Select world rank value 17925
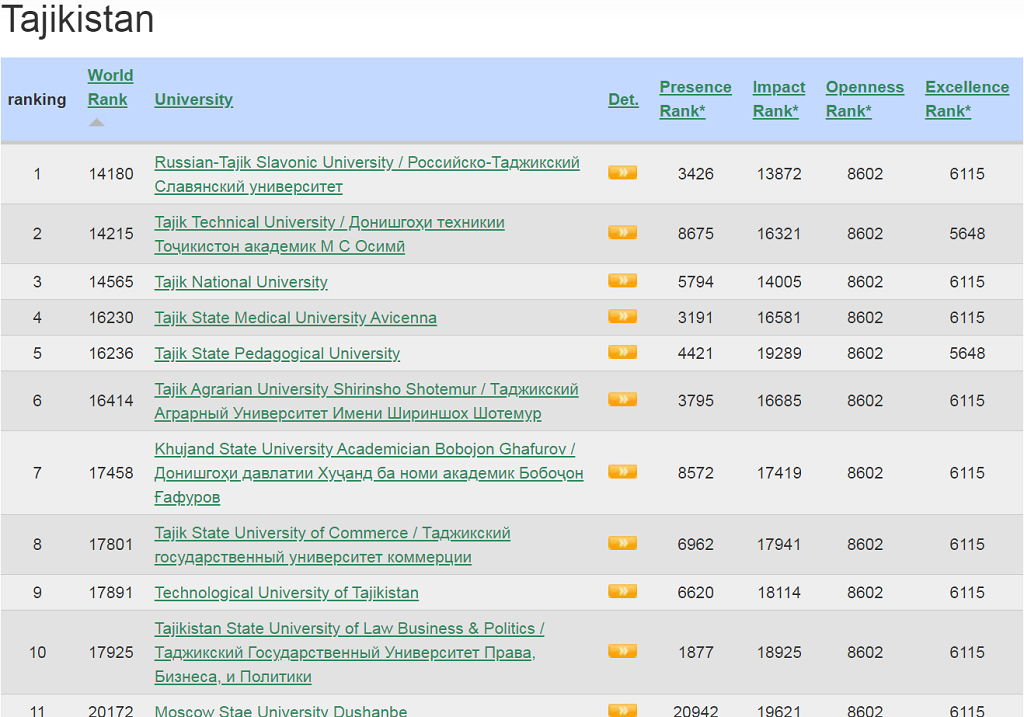1024x717 pixels. pos(111,652)
